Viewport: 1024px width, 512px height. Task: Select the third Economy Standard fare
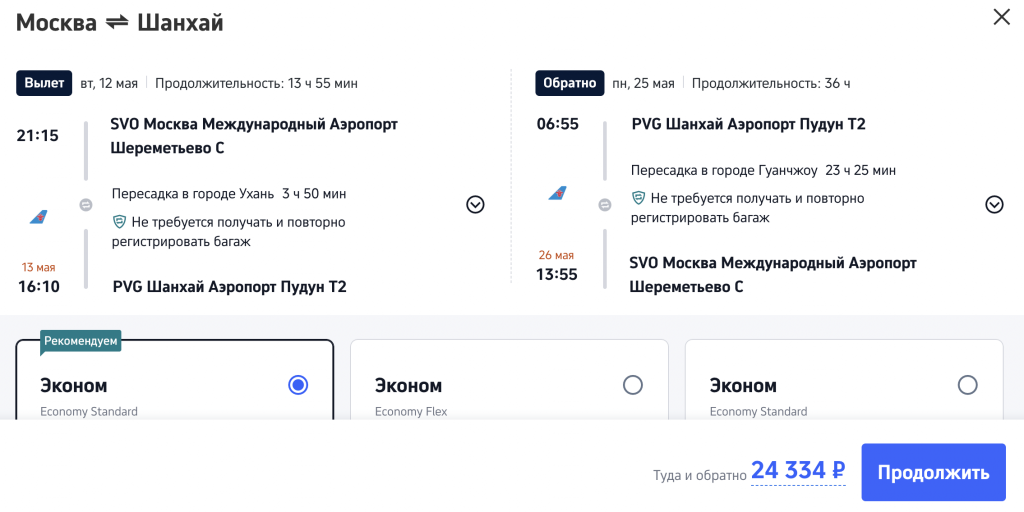[967, 385]
